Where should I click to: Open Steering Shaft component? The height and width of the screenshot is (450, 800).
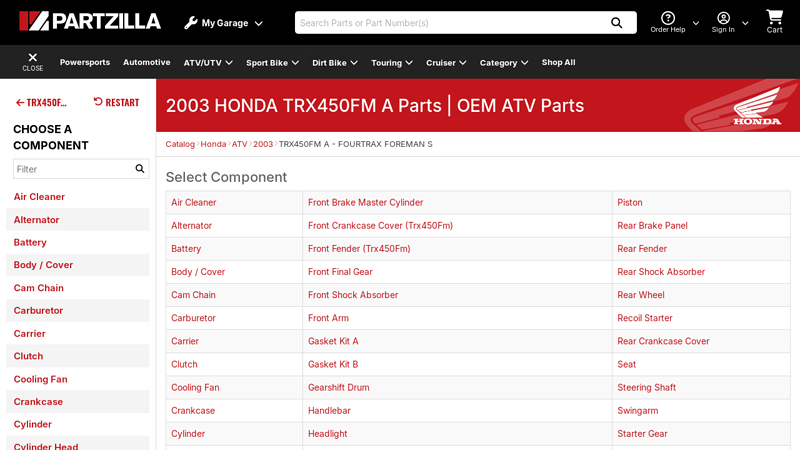[x=646, y=387]
